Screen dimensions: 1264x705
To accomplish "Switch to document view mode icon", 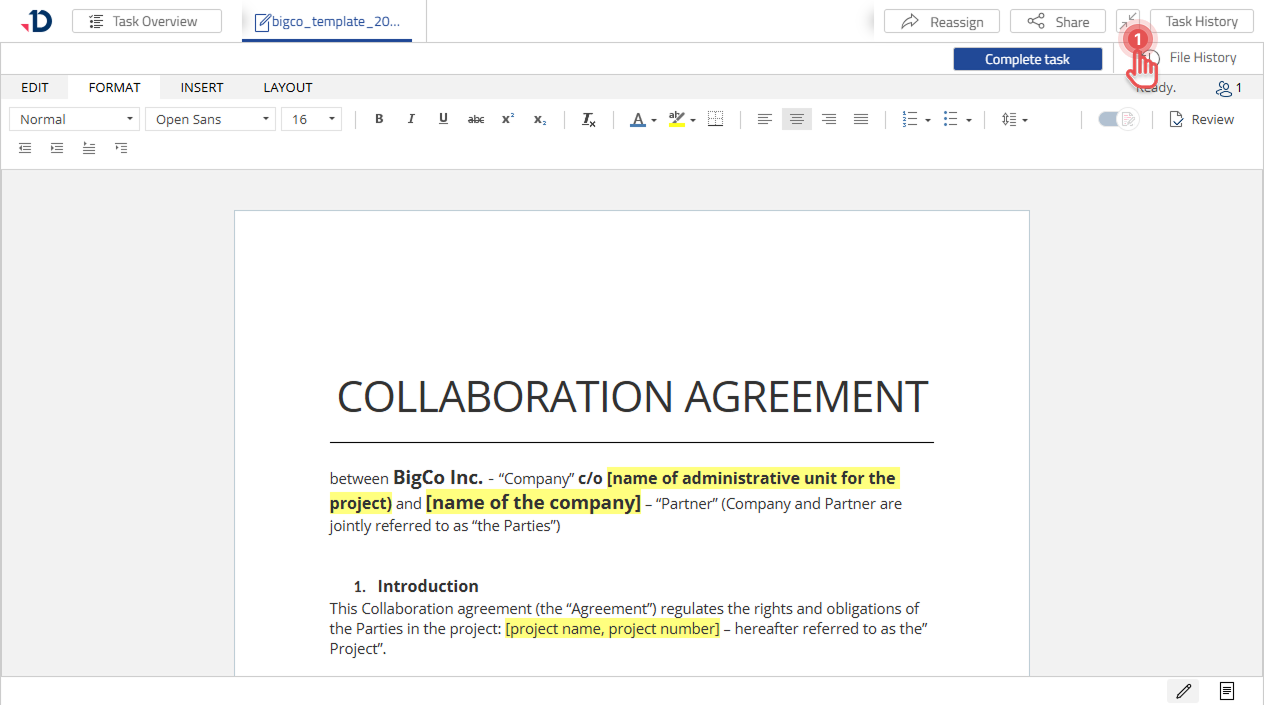I will [1227, 691].
